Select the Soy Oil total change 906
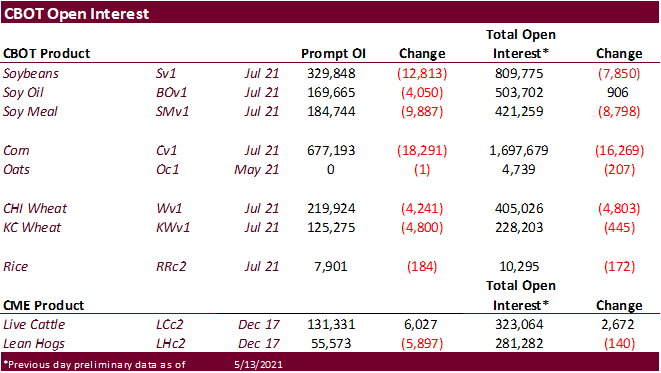 (x=618, y=93)
